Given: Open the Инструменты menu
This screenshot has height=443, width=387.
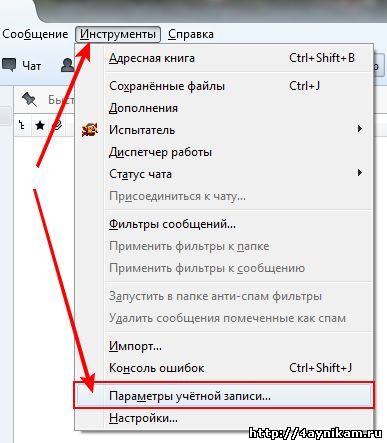Looking at the screenshot, I should pyautogui.click(x=118, y=34).
